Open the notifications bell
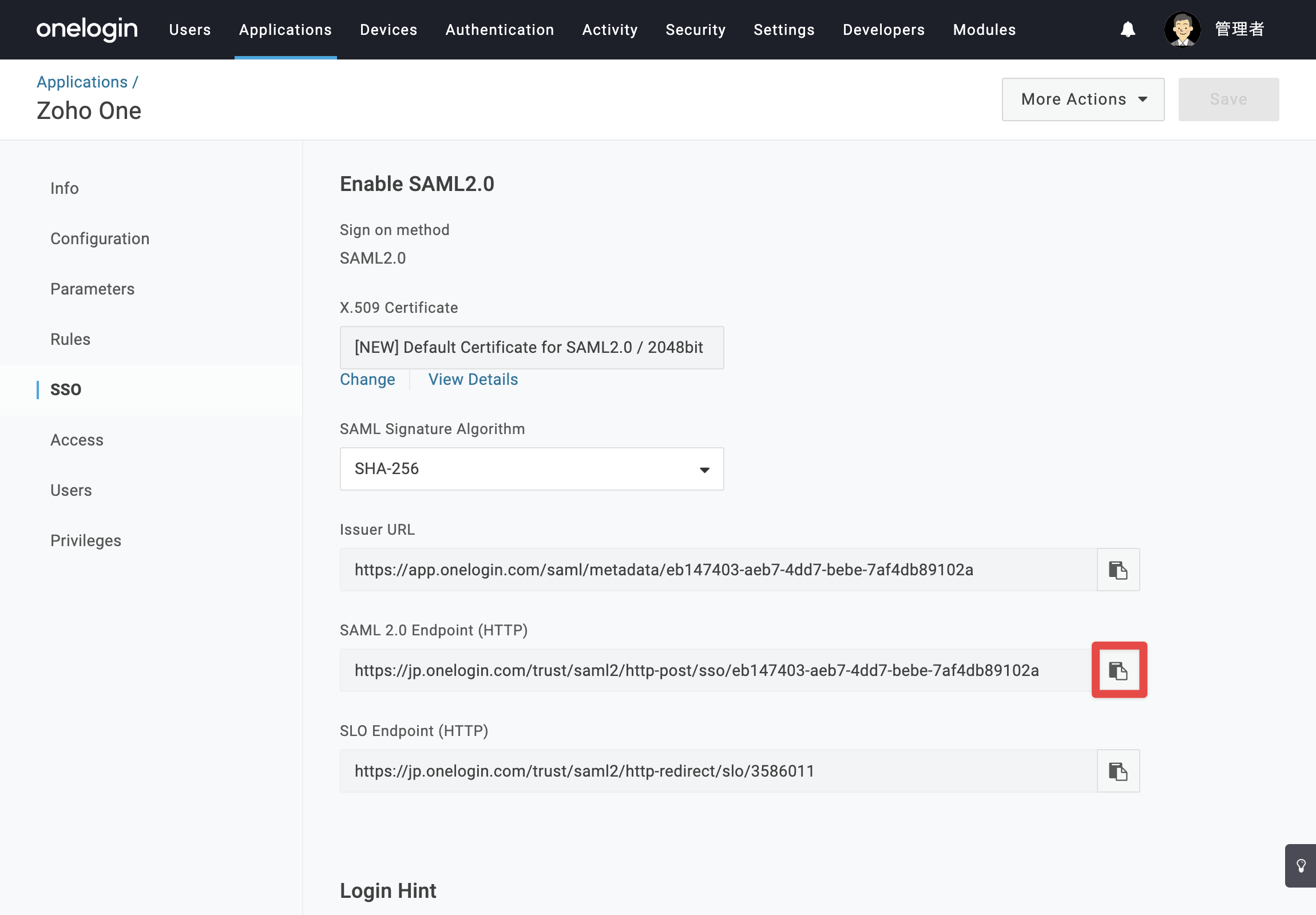The image size is (1316, 915). pyautogui.click(x=1127, y=29)
